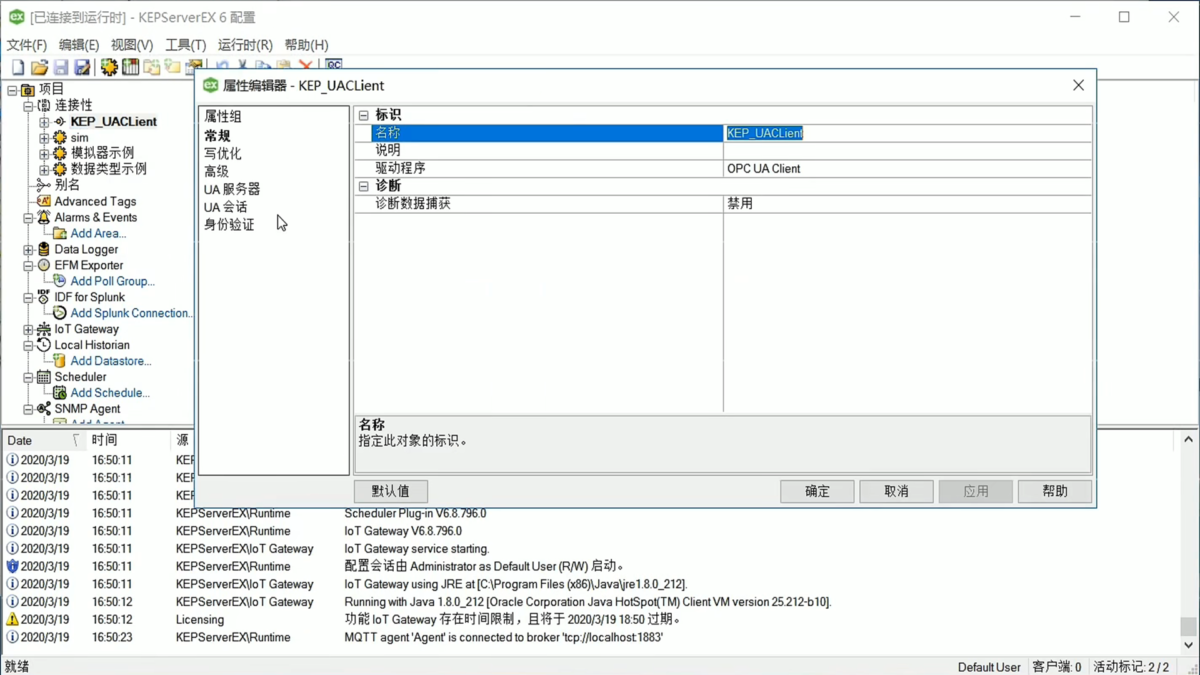Click the Scheduler calendar icon
1200x675 pixels.
pos(44,377)
